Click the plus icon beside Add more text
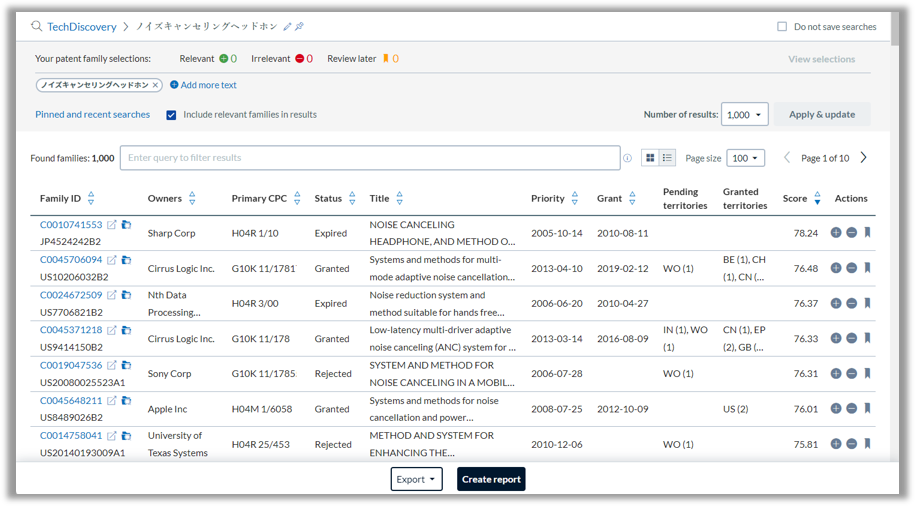 click(x=174, y=85)
